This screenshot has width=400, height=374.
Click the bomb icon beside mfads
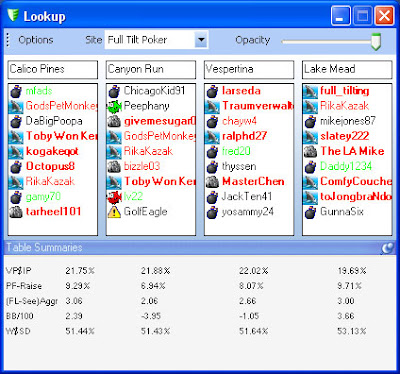click(x=16, y=91)
